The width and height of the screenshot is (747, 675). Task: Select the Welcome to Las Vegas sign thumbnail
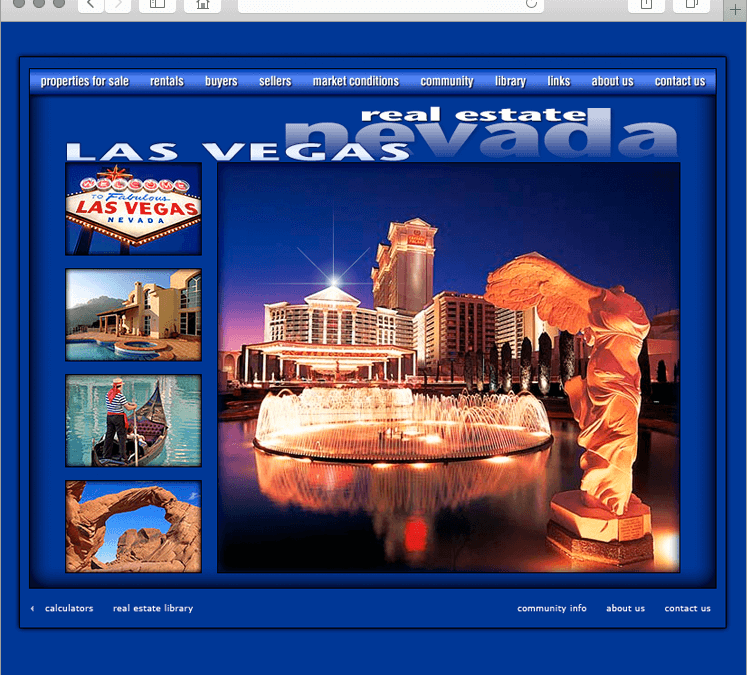pyautogui.click(x=133, y=209)
